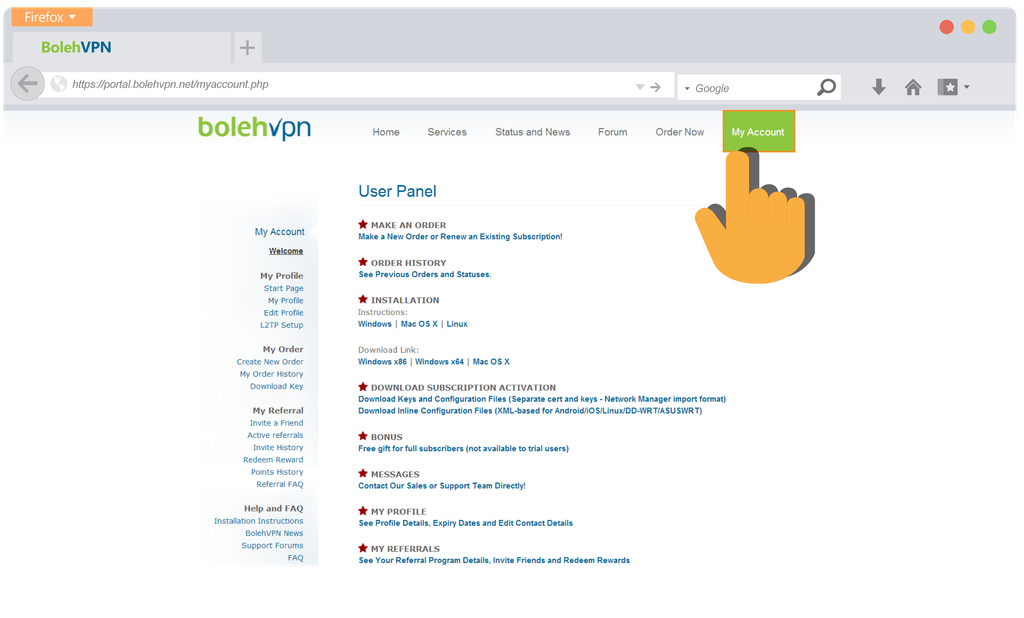Open Referral FAQ link
The image size is (1024, 618).
[280, 484]
